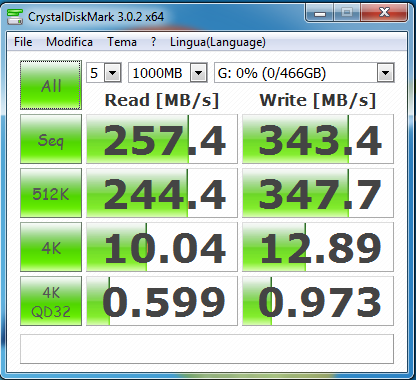This screenshot has height=380, width=416.
Task: Select the 4K QD32 write value 0.973
Action: (x=318, y=301)
